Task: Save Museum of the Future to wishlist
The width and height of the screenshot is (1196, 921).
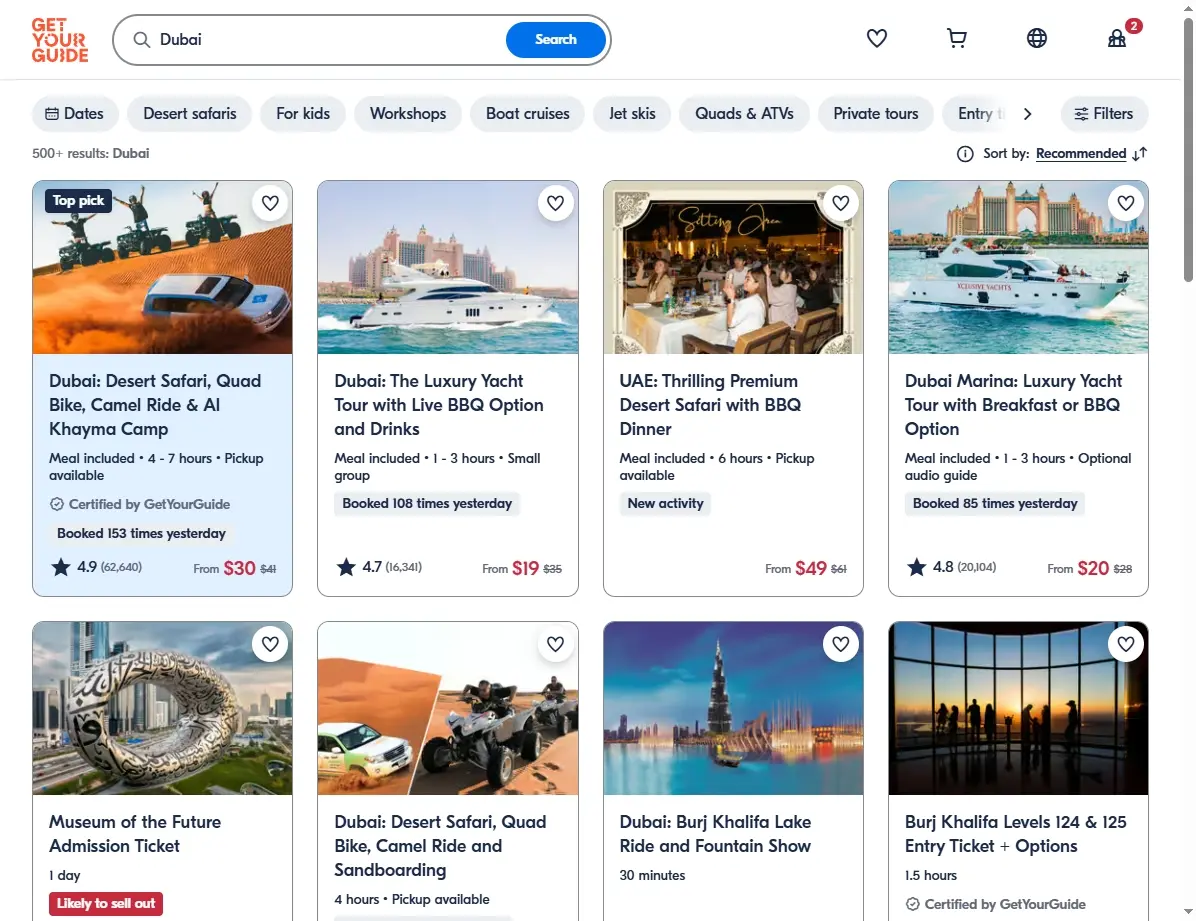Action: (270, 644)
